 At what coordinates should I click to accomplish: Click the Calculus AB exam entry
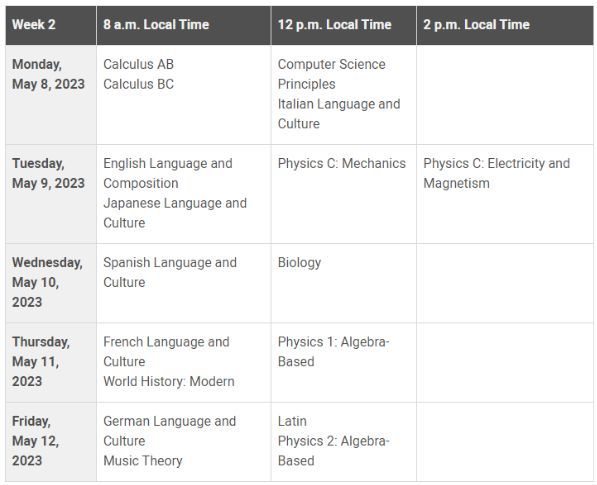click(x=139, y=64)
